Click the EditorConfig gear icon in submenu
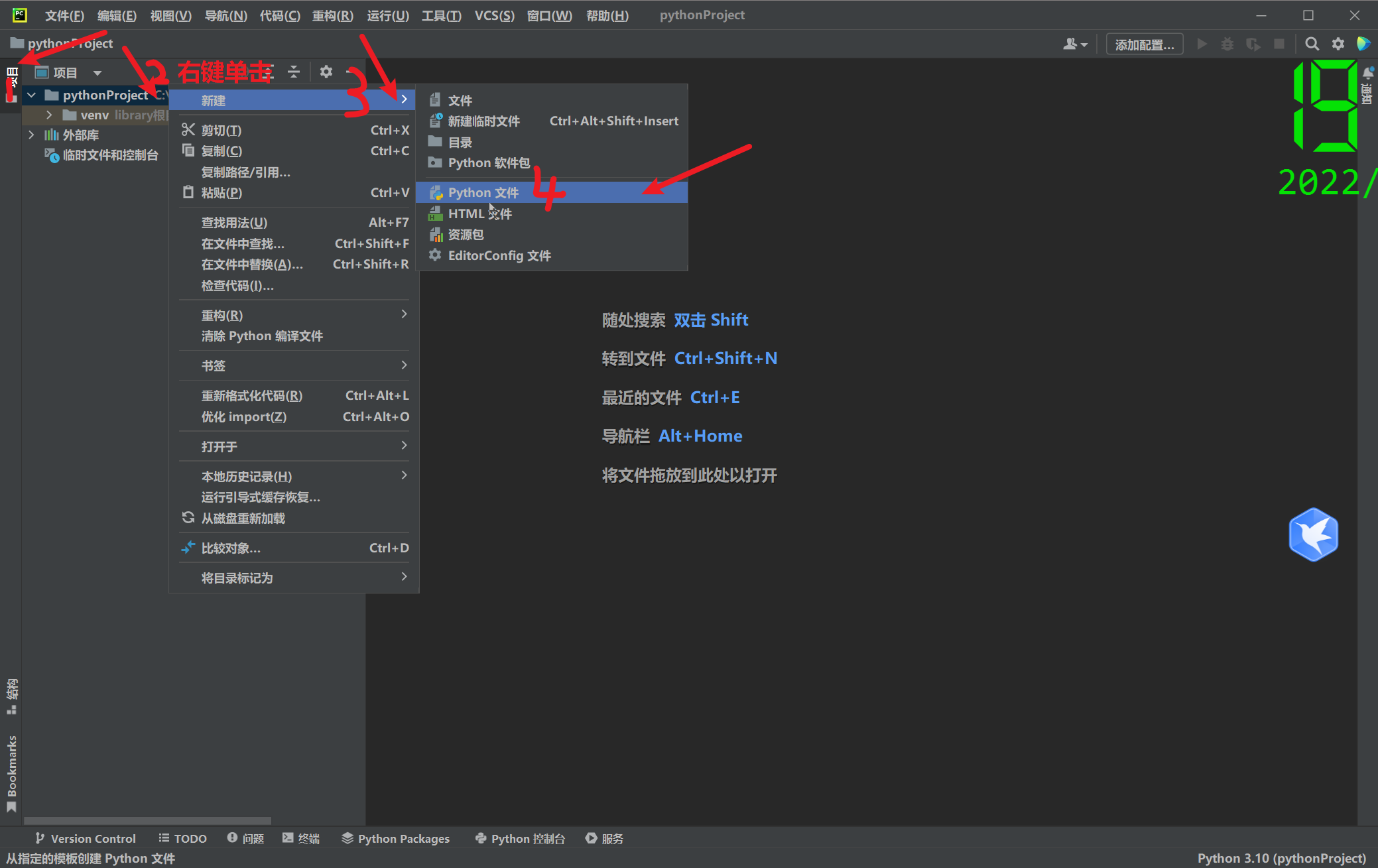Screen dimensions: 1378x868 [x=435, y=255]
